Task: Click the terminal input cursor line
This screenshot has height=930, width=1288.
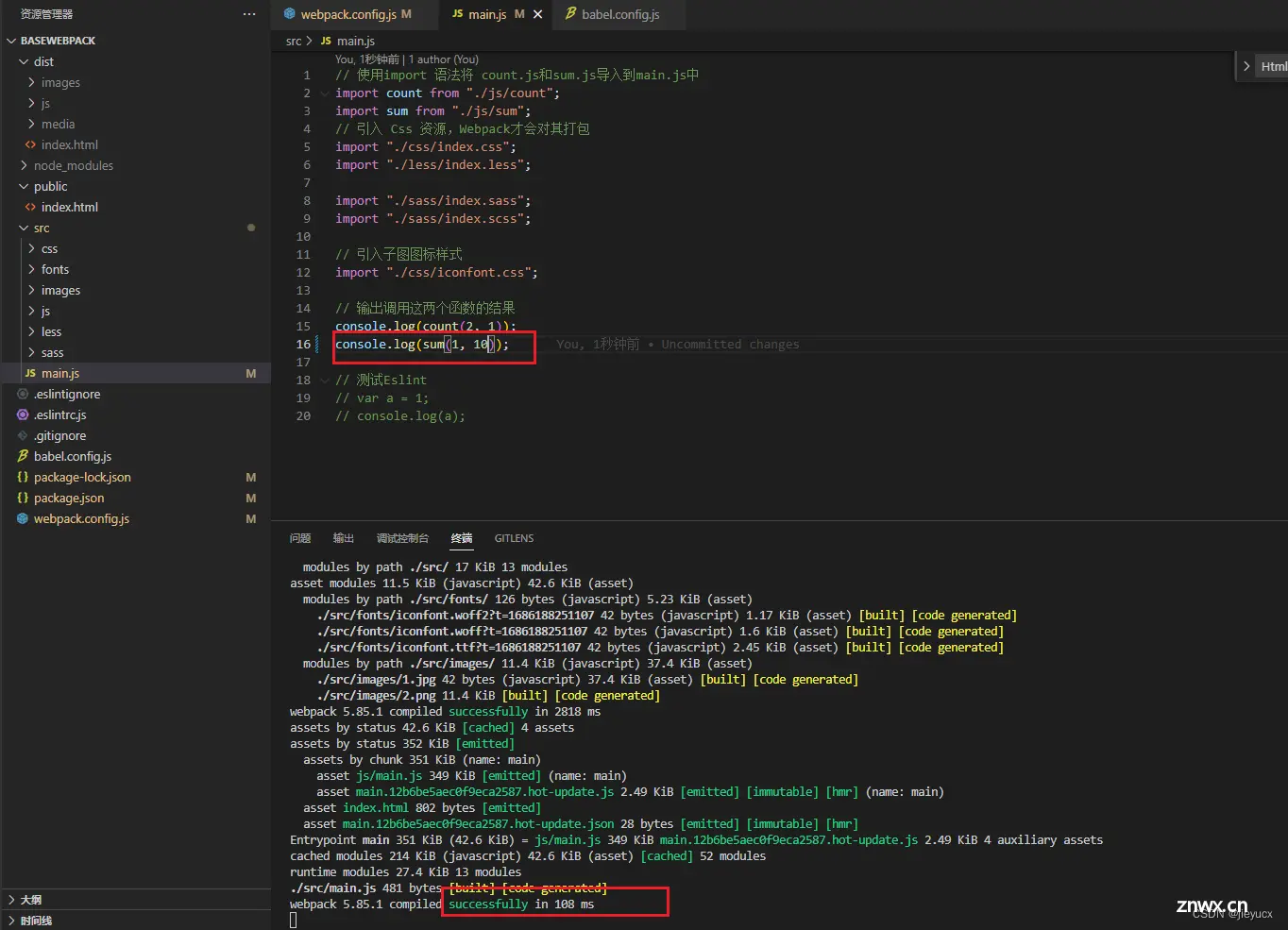Action: (x=294, y=920)
